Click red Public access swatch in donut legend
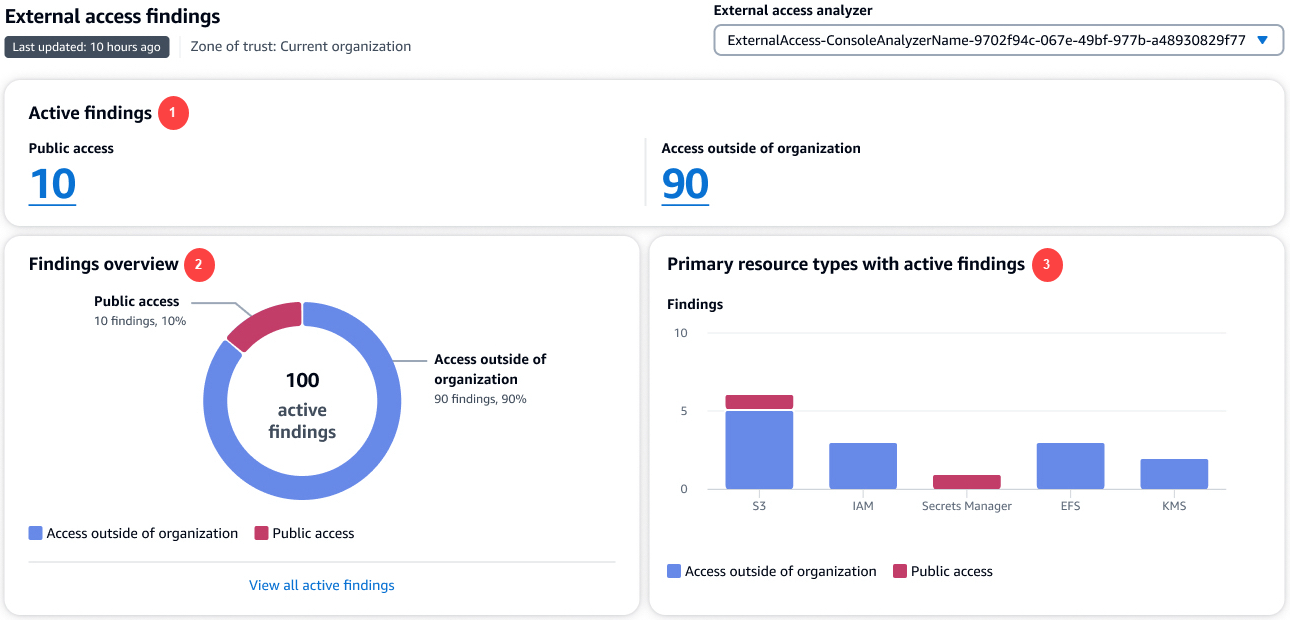The image size is (1290, 620). 262,533
